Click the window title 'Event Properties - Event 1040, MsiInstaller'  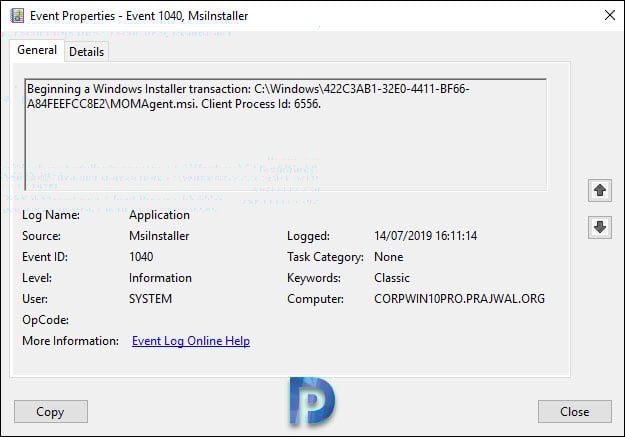(x=139, y=16)
